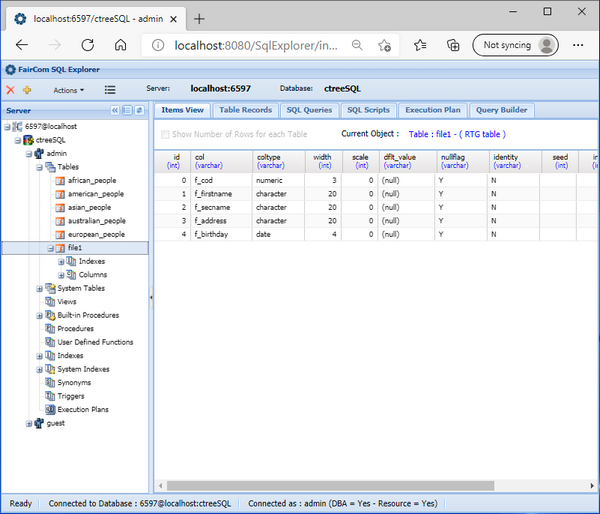Click the add to favorites star icon
The width and height of the screenshot is (600, 514).
tap(384, 46)
